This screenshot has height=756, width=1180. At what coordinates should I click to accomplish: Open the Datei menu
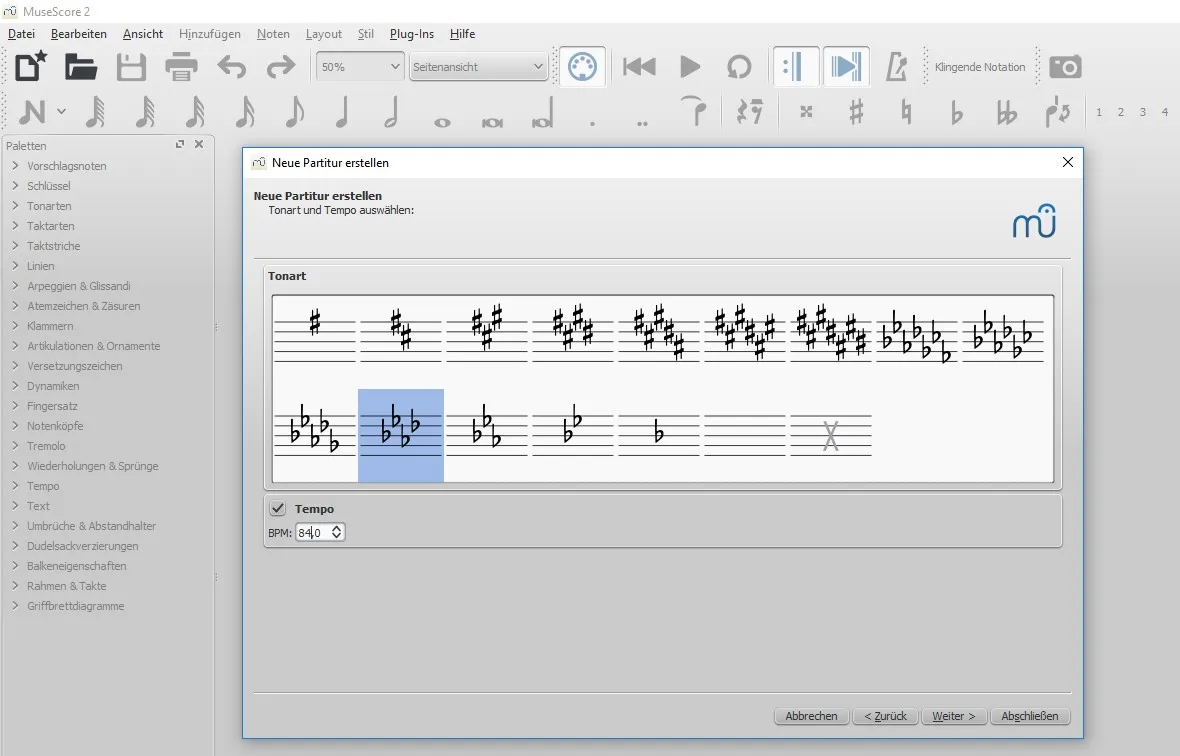click(x=22, y=34)
